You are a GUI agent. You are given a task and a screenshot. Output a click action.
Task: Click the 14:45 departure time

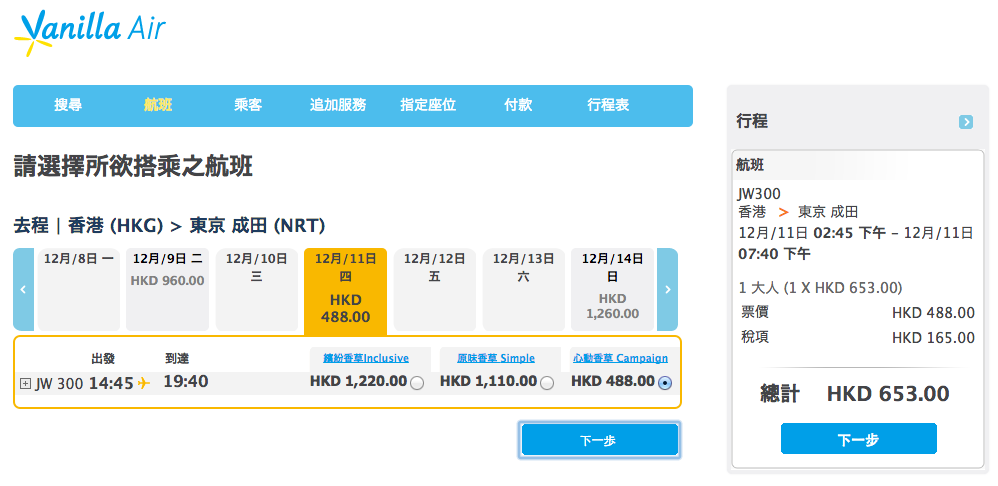click(111, 383)
